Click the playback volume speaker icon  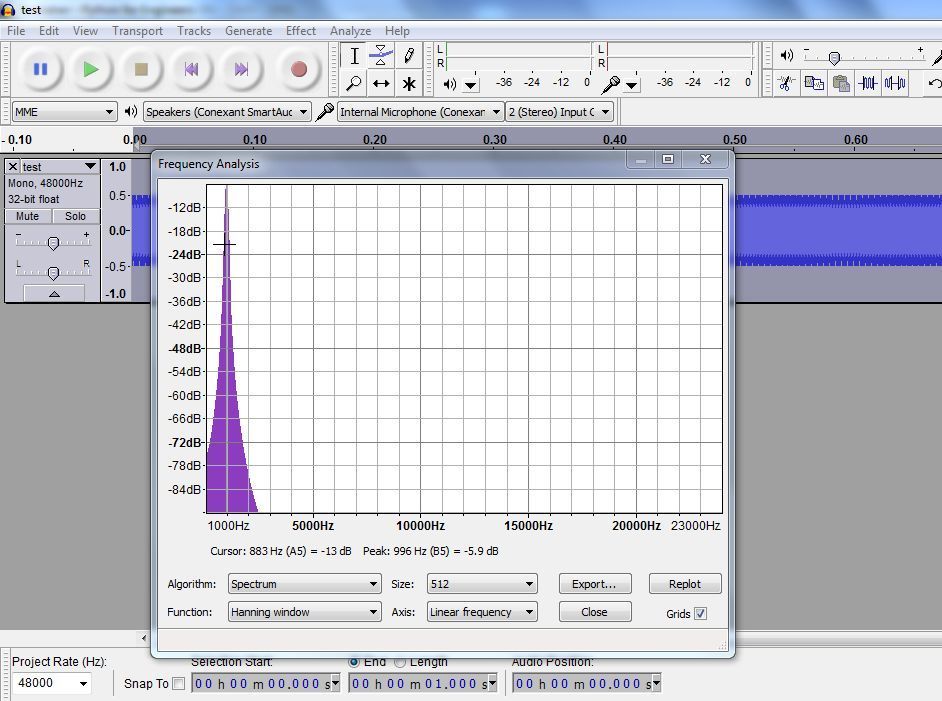pyautogui.click(x=786, y=56)
